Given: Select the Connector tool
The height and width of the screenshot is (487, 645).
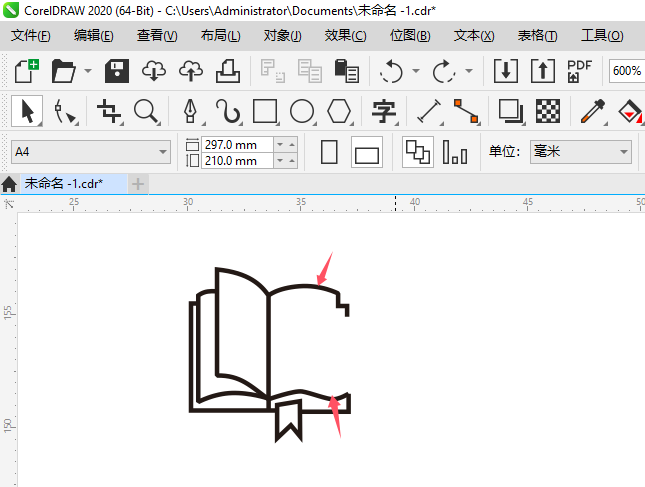Looking at the screenshot, I should pyautogui.click(x=466, y=111).
